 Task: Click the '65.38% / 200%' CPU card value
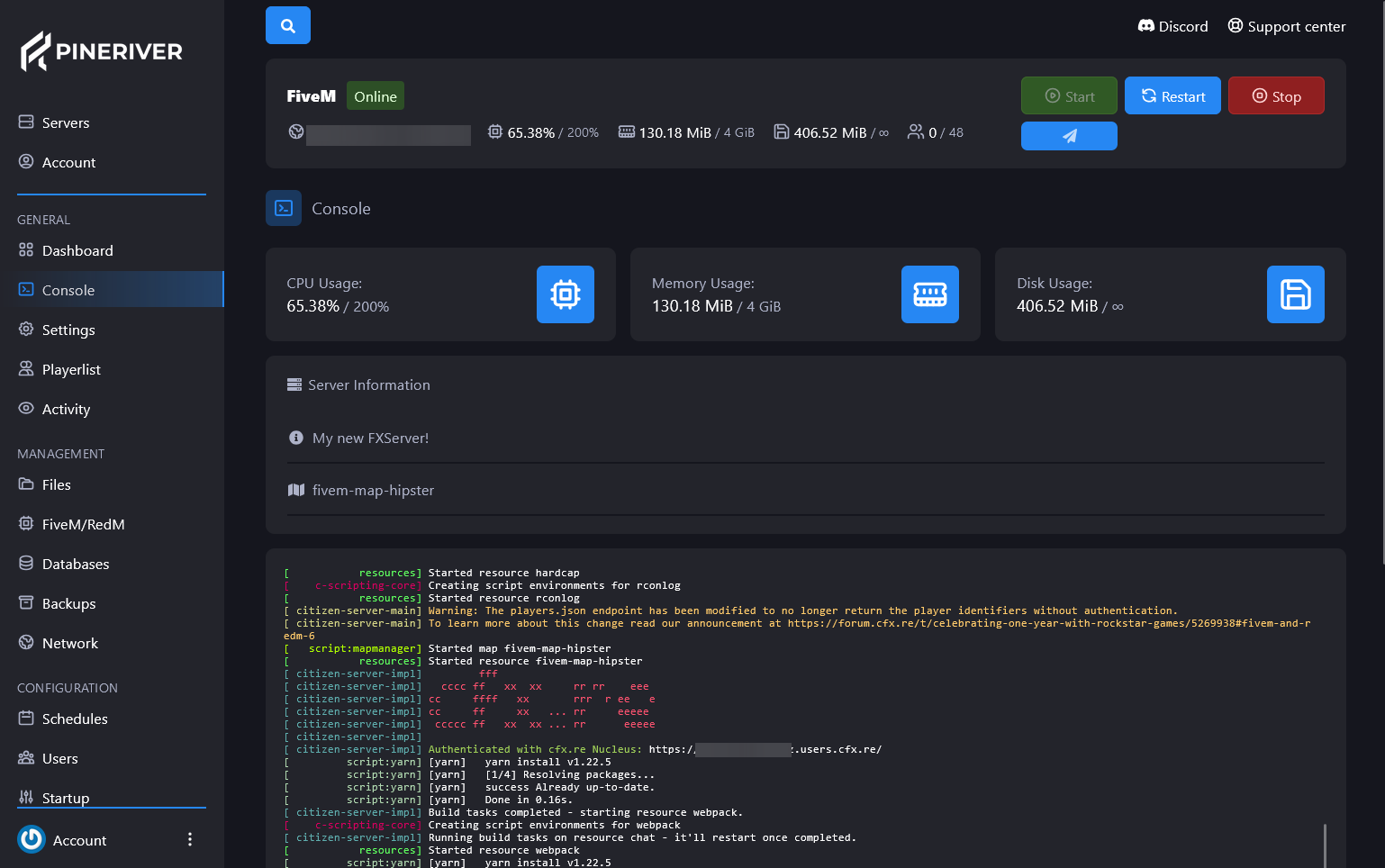pyautogui.click(x=338, y=306)
